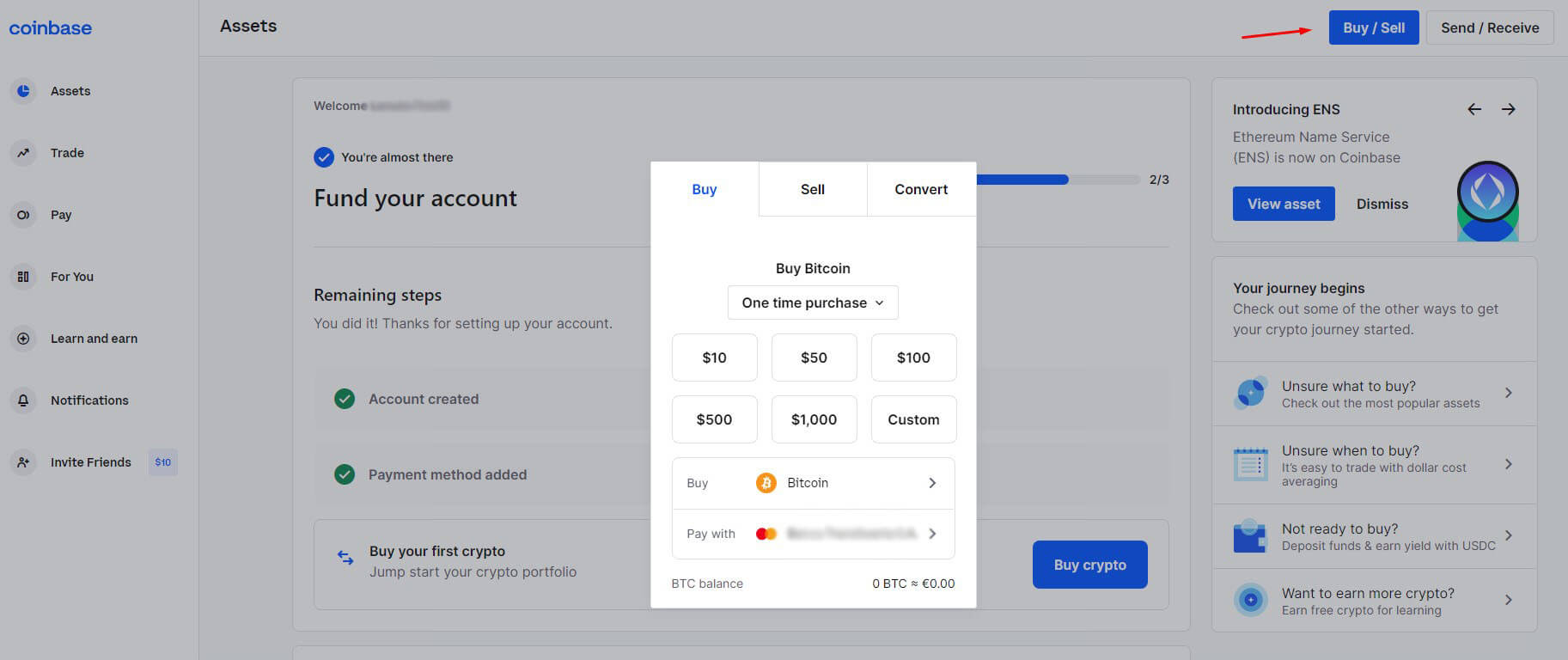
Task: Choose the $100 purchase amount
Action: coord(913,357)
